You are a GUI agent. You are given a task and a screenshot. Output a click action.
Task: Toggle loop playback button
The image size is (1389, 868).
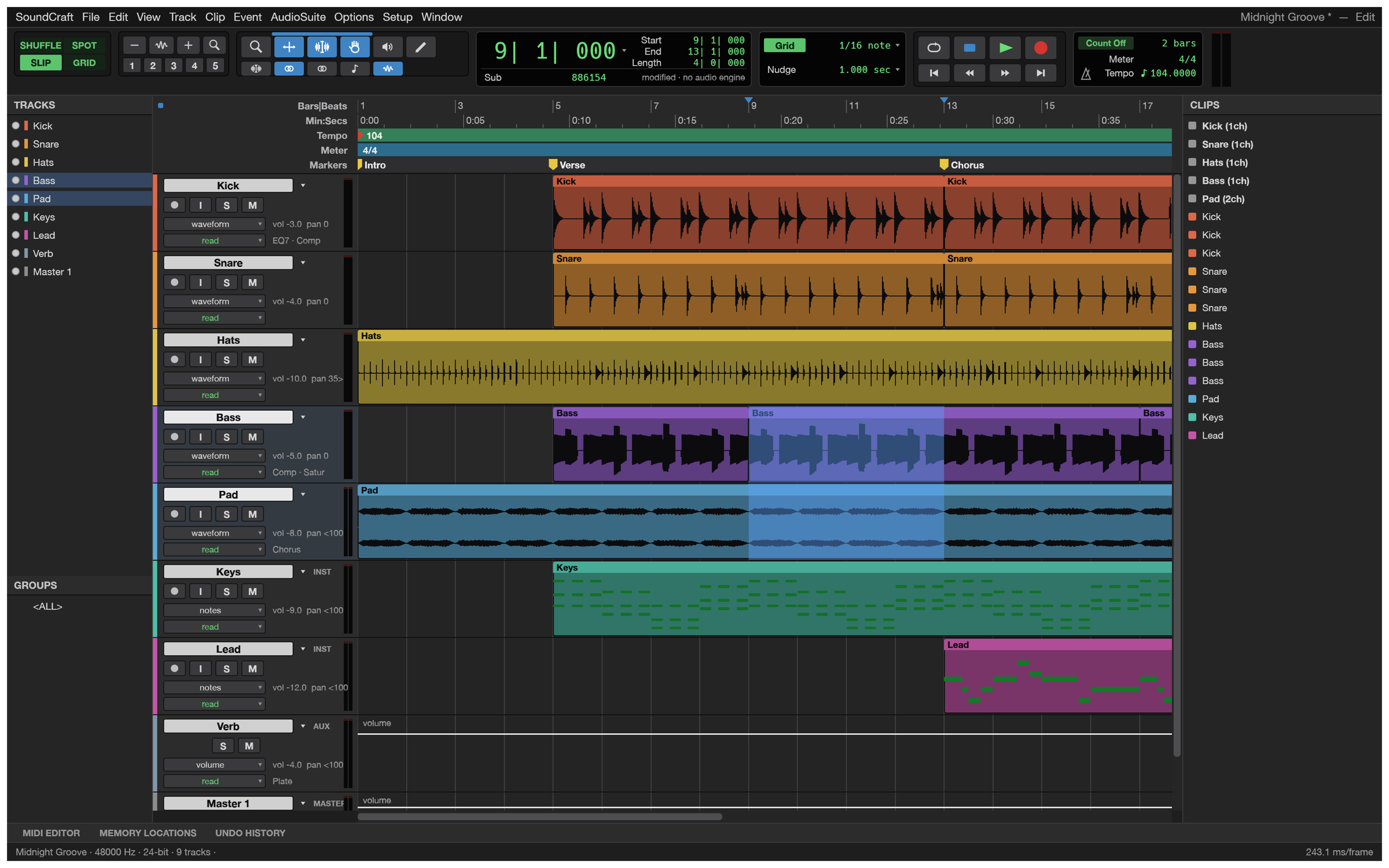(x=934, y=47)
